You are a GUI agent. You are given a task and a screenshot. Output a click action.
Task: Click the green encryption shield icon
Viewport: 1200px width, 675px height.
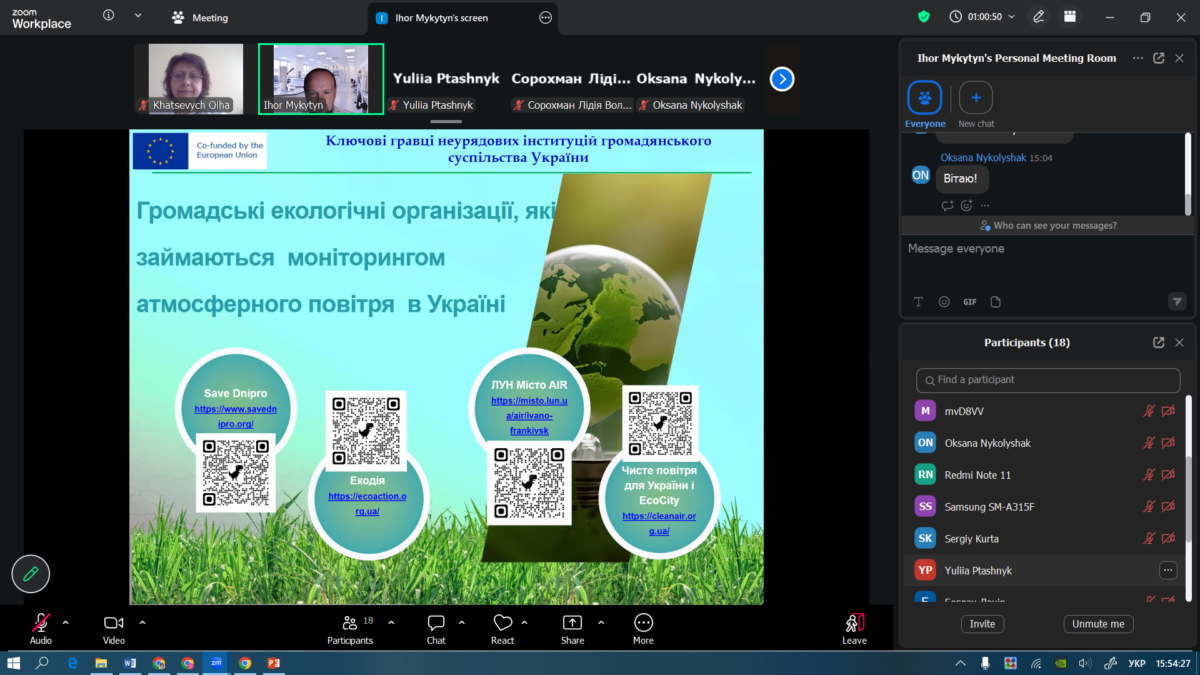(924, 16)
